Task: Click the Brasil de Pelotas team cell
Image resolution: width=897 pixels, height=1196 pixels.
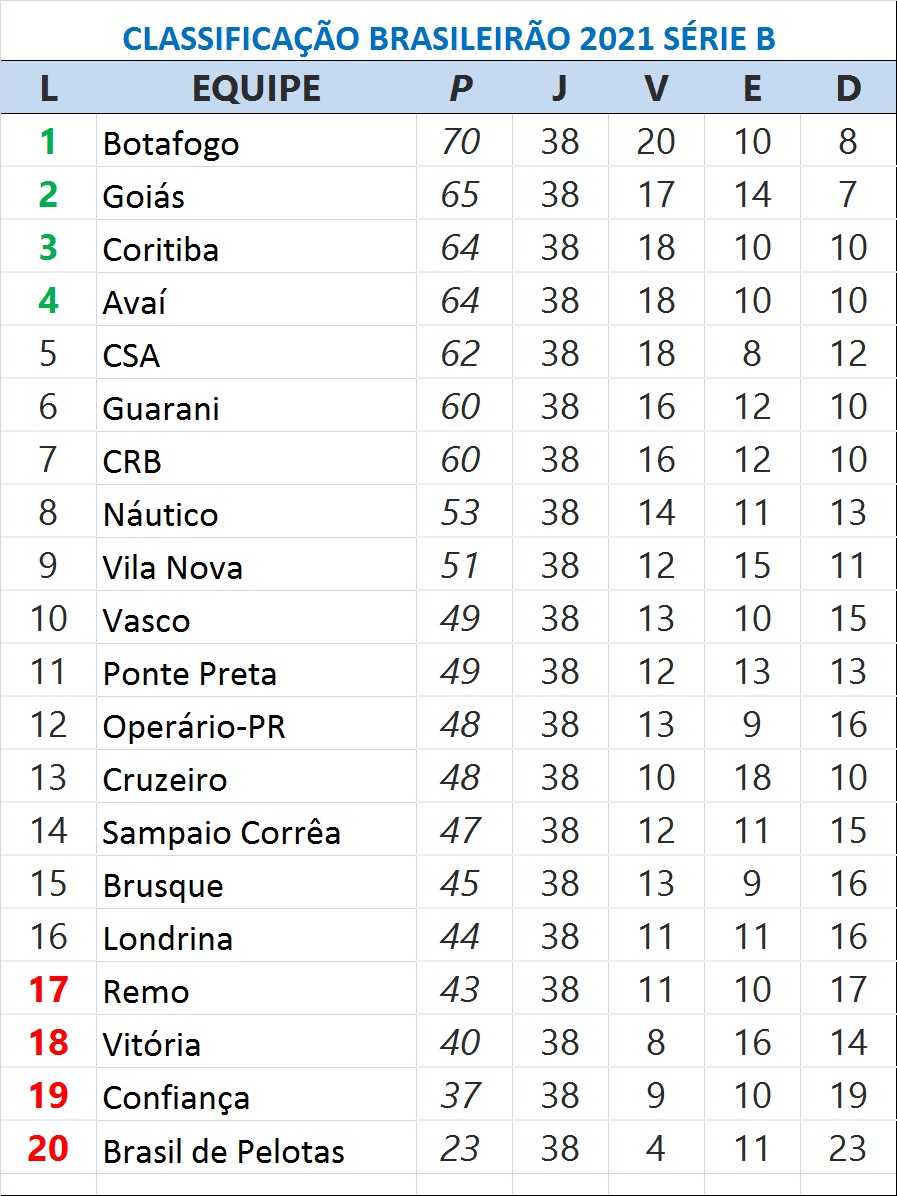Action: pyautogui.click(x=223, y=1151)
